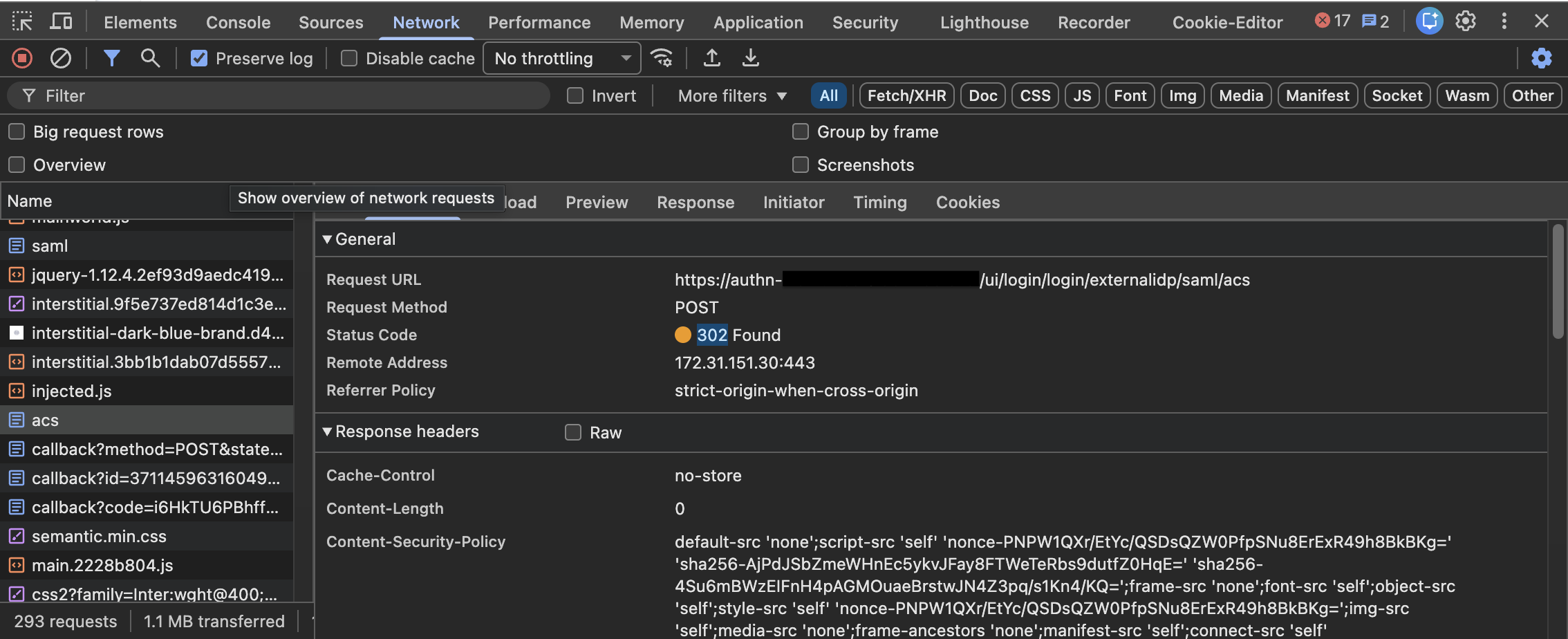The image size is (1568, 639).
Task: Open the More filters dropdown
Action: pyautogui.click(x=732, y=96)
